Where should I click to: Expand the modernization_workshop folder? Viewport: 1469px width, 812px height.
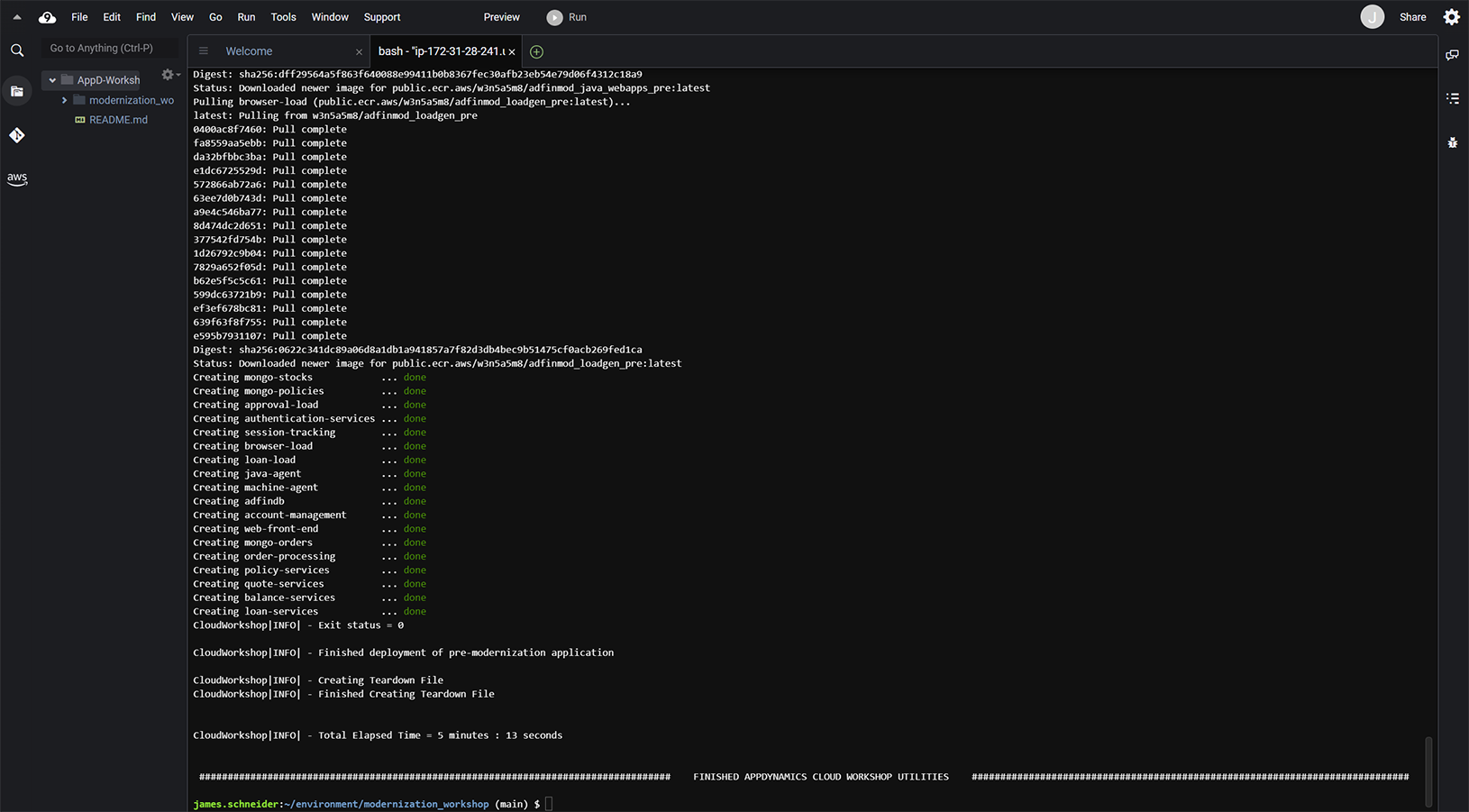tap(64, 100)
